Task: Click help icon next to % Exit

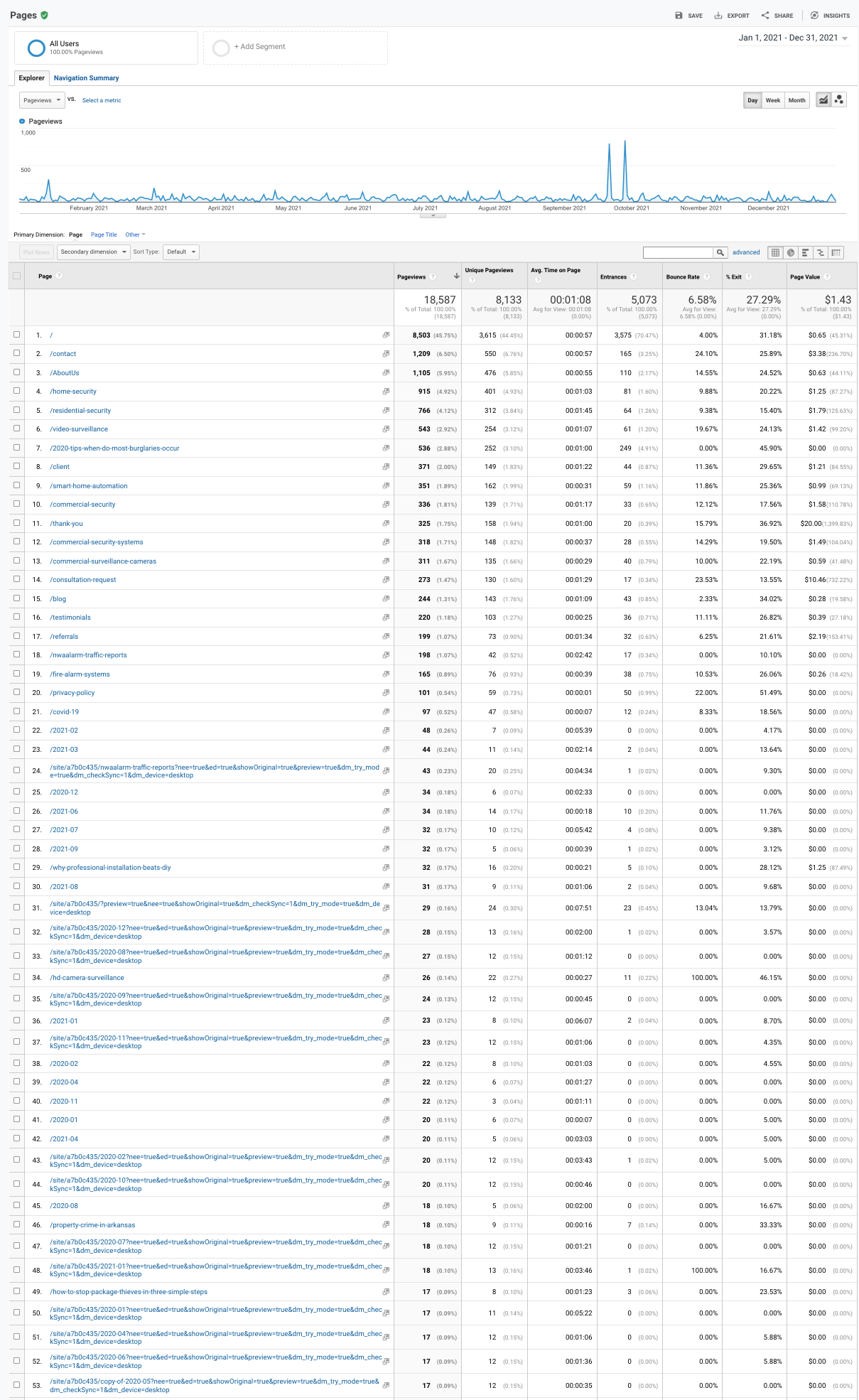Action: point(748,276)
